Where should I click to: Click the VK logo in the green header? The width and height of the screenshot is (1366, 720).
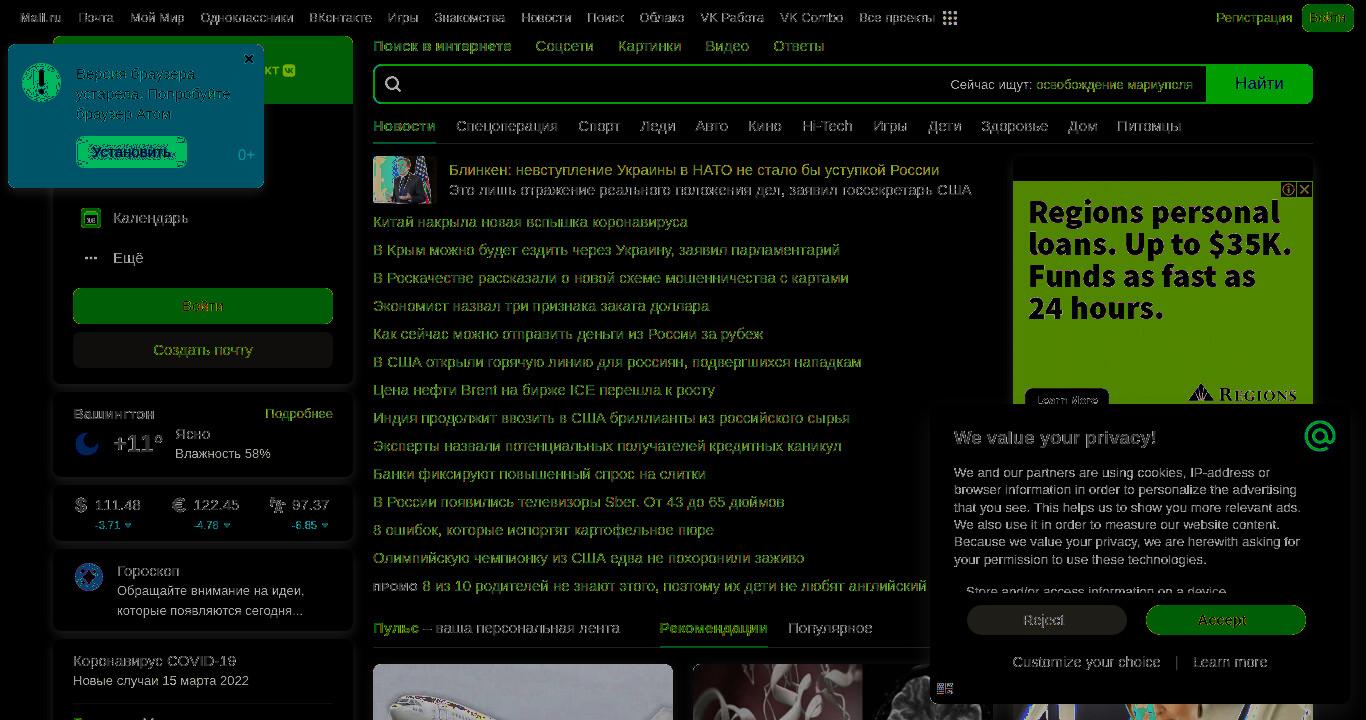pyautogui.click(x=289, y=70)
